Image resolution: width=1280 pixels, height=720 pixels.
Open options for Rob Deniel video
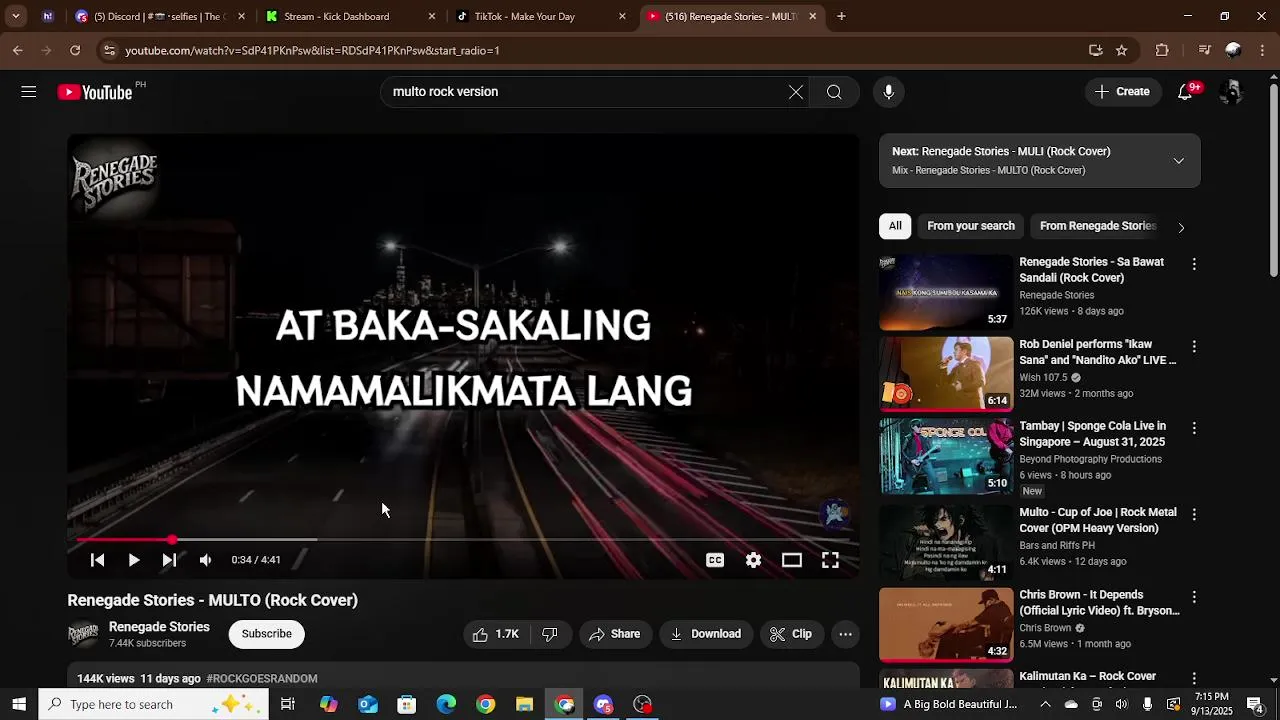1193,346
